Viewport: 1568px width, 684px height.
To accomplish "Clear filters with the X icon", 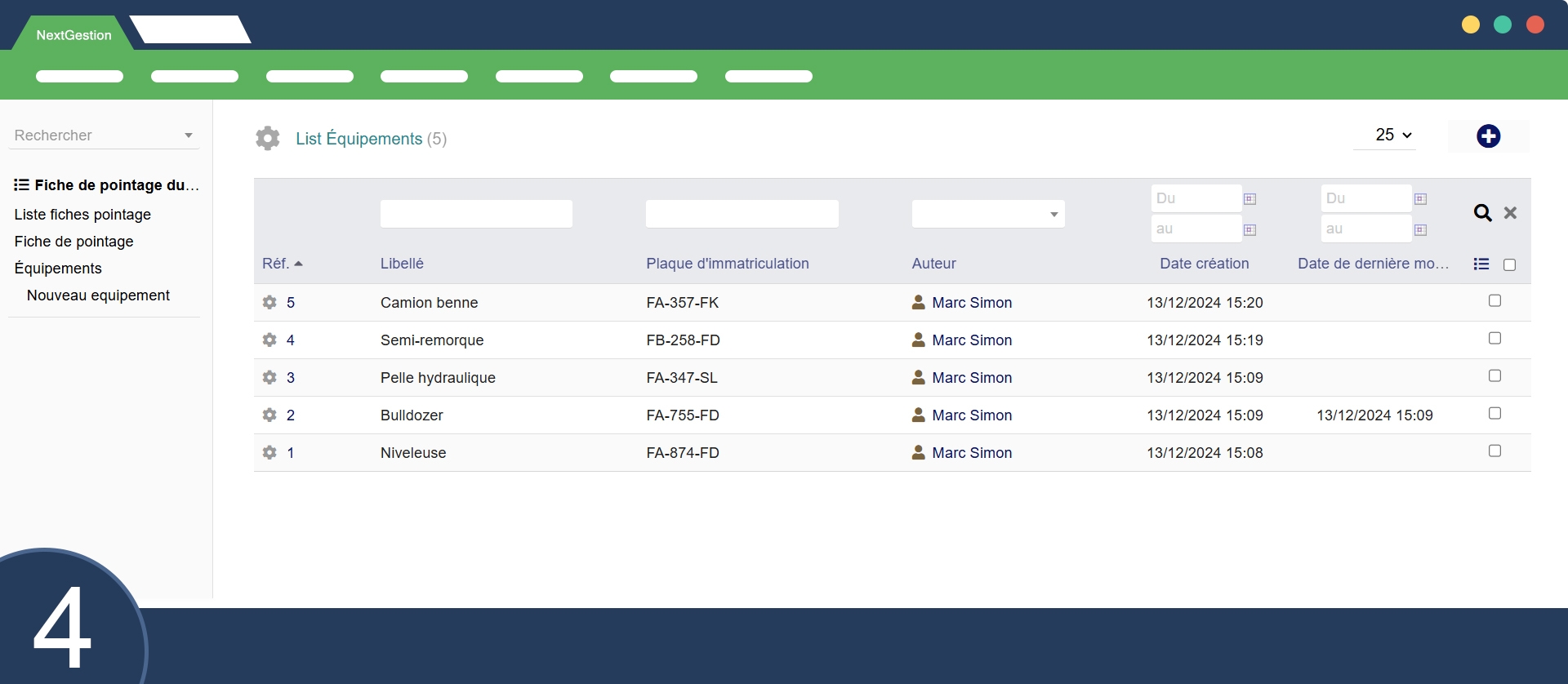I will coord(1510,213).
